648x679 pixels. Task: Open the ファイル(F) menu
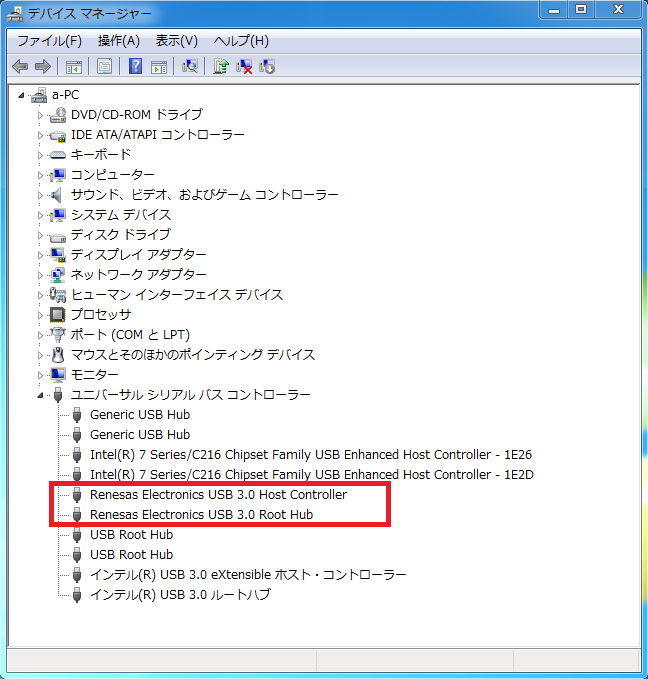click(x=49, y=41)
